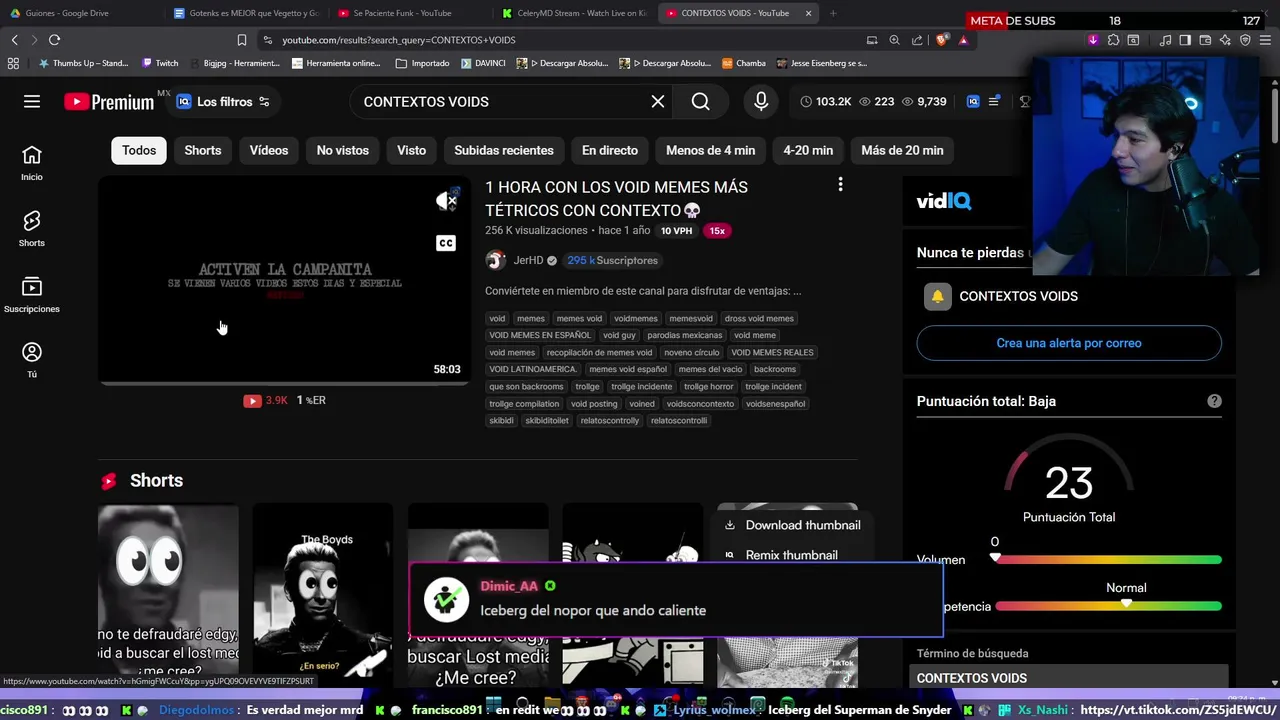Open the Tú profile section
The image size is (1280, 720).
tap(32, 360)
